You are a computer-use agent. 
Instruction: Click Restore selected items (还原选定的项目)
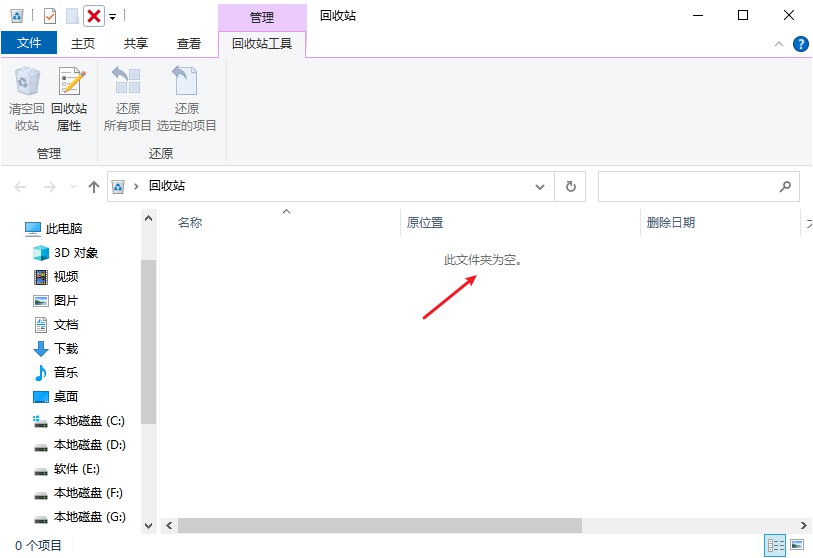tap(186, 99)
